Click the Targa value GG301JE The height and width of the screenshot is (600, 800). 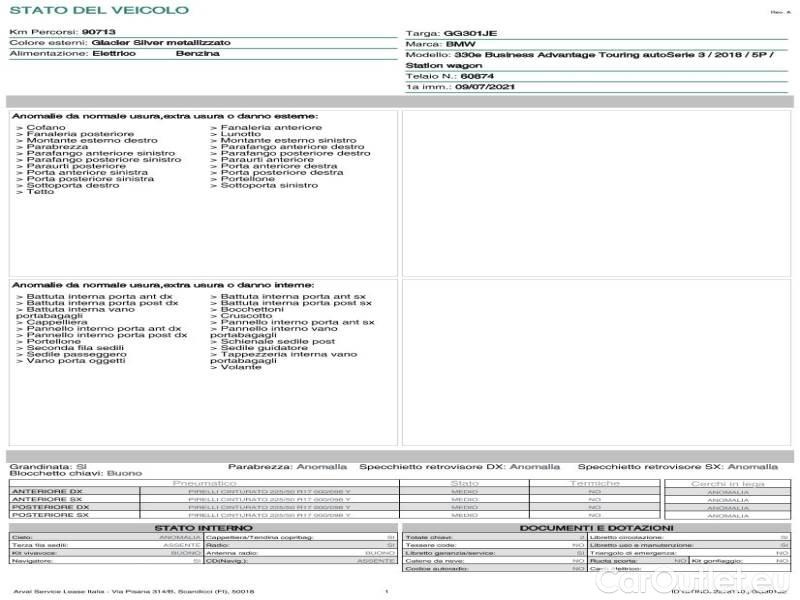[x=470, y=34]
